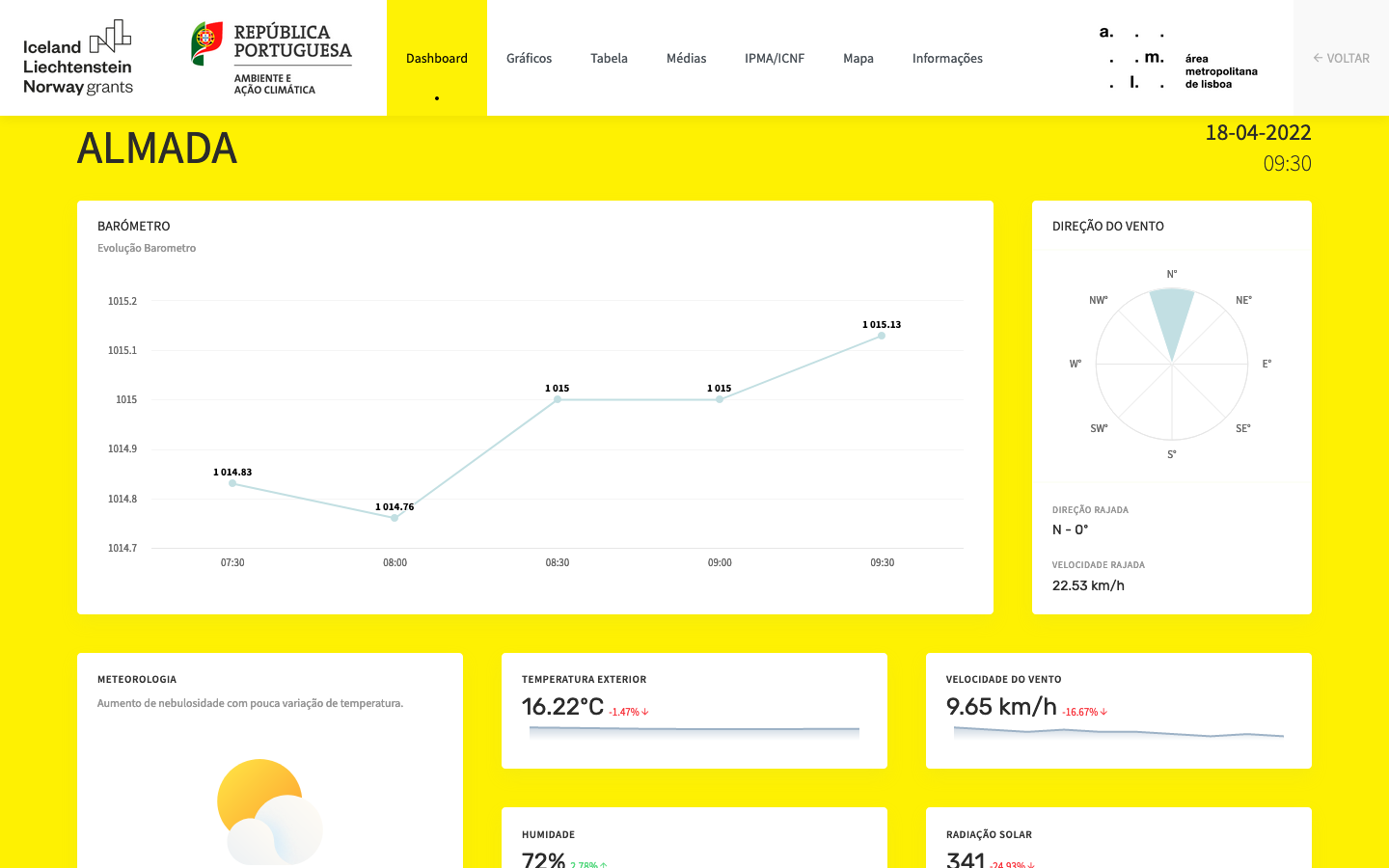The image size is (1389, 868).
Task: Click the 08:30 x-axis label
Action: 558,562
